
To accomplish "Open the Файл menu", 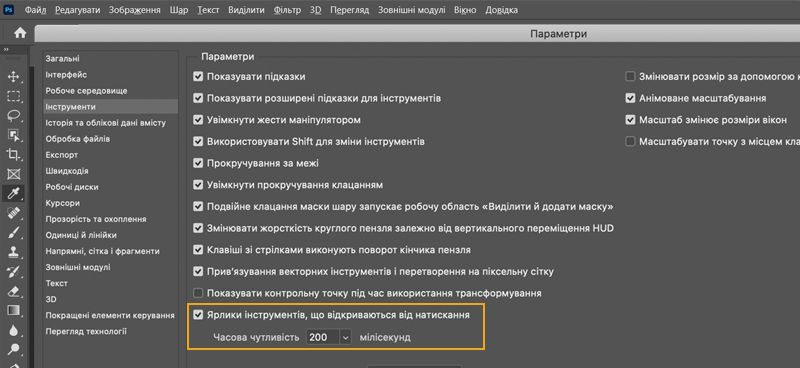I will pyautogui.click(x=35, y=10).
